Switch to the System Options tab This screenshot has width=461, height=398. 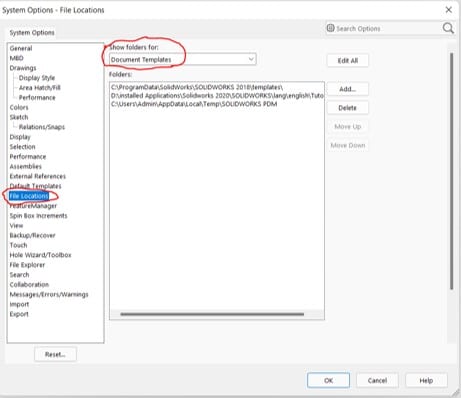click(32, 33)
